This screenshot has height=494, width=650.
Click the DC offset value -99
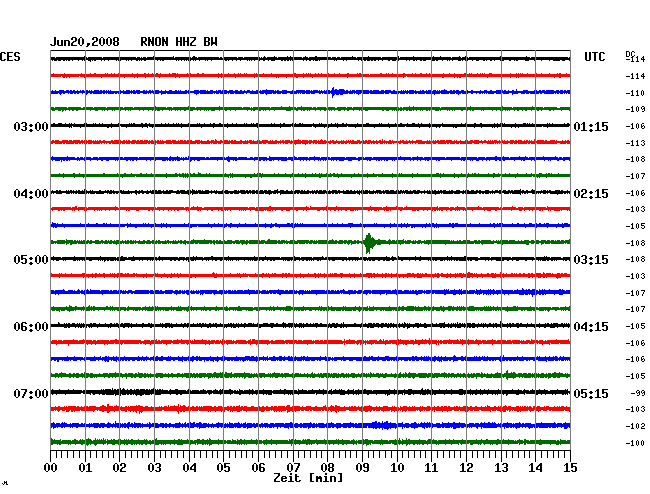(638, 393)
